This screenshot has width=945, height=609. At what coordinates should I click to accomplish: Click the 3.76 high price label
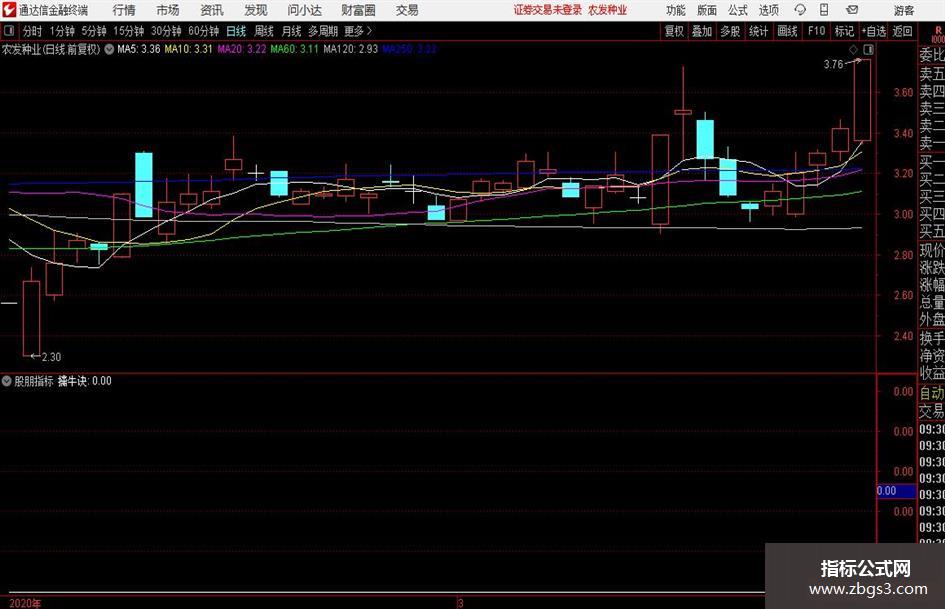[834, 65]
